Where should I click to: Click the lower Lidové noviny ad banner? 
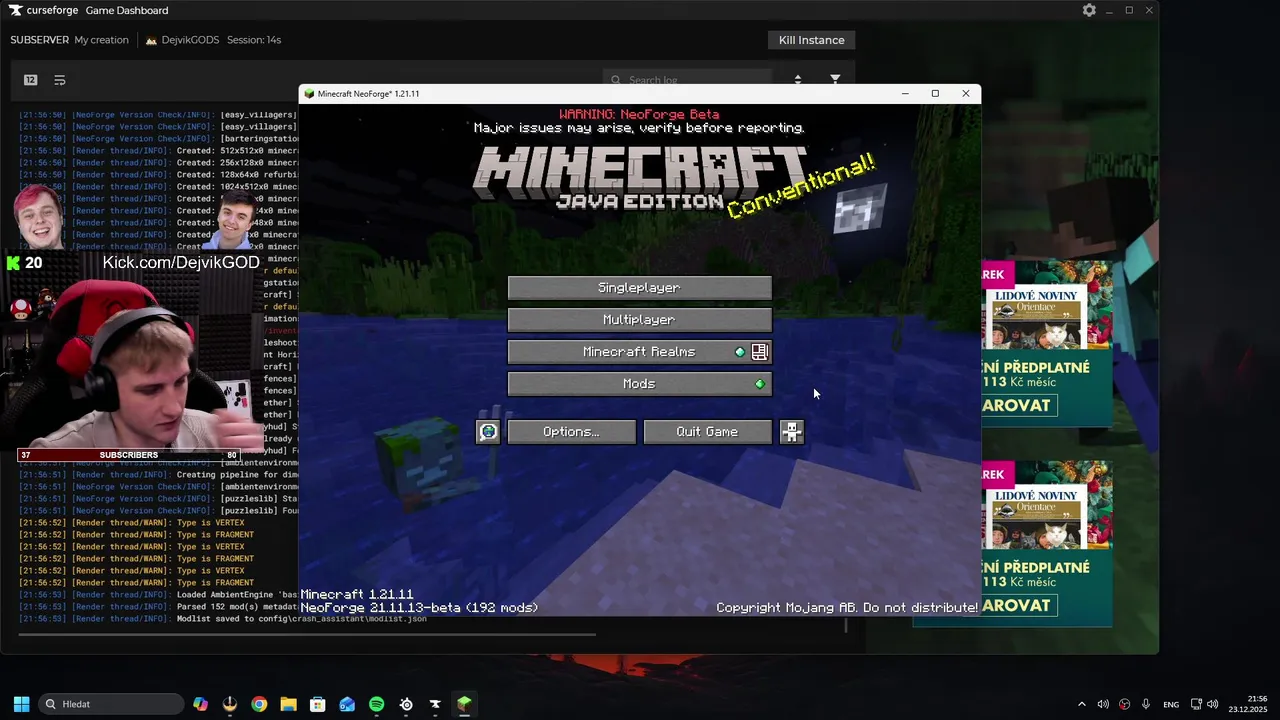pyautogui.click(x=1047, y=543)
